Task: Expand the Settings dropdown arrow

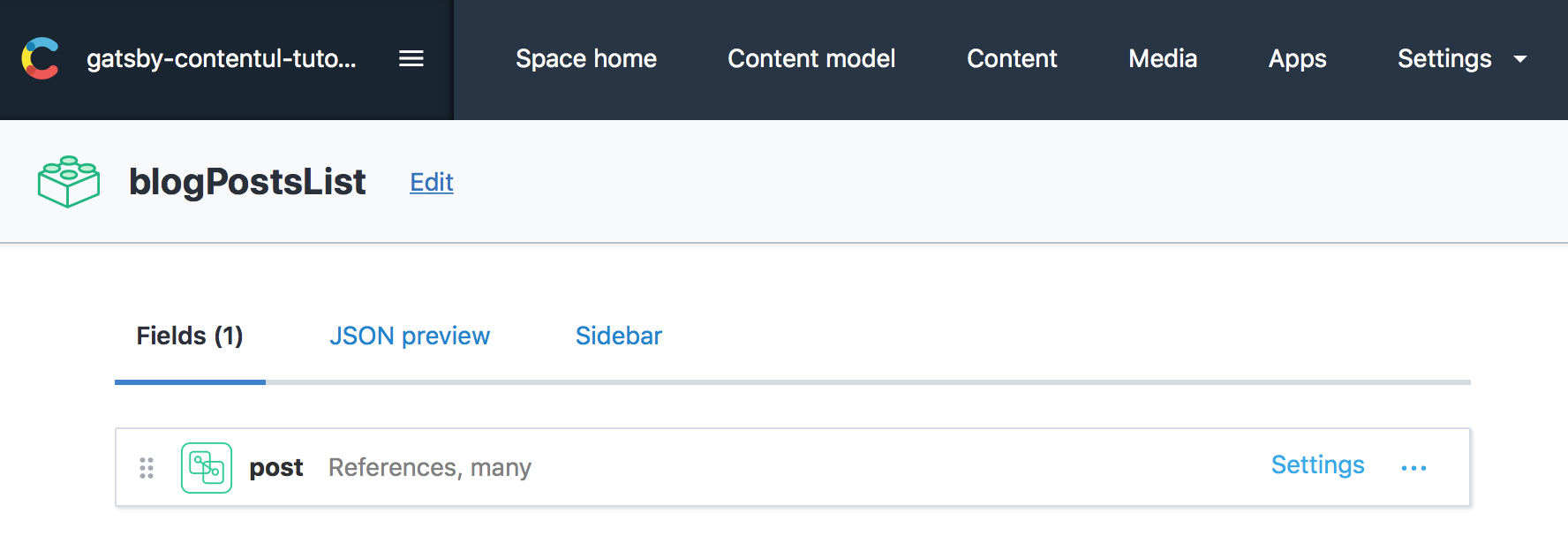Action: (1520, 59)
